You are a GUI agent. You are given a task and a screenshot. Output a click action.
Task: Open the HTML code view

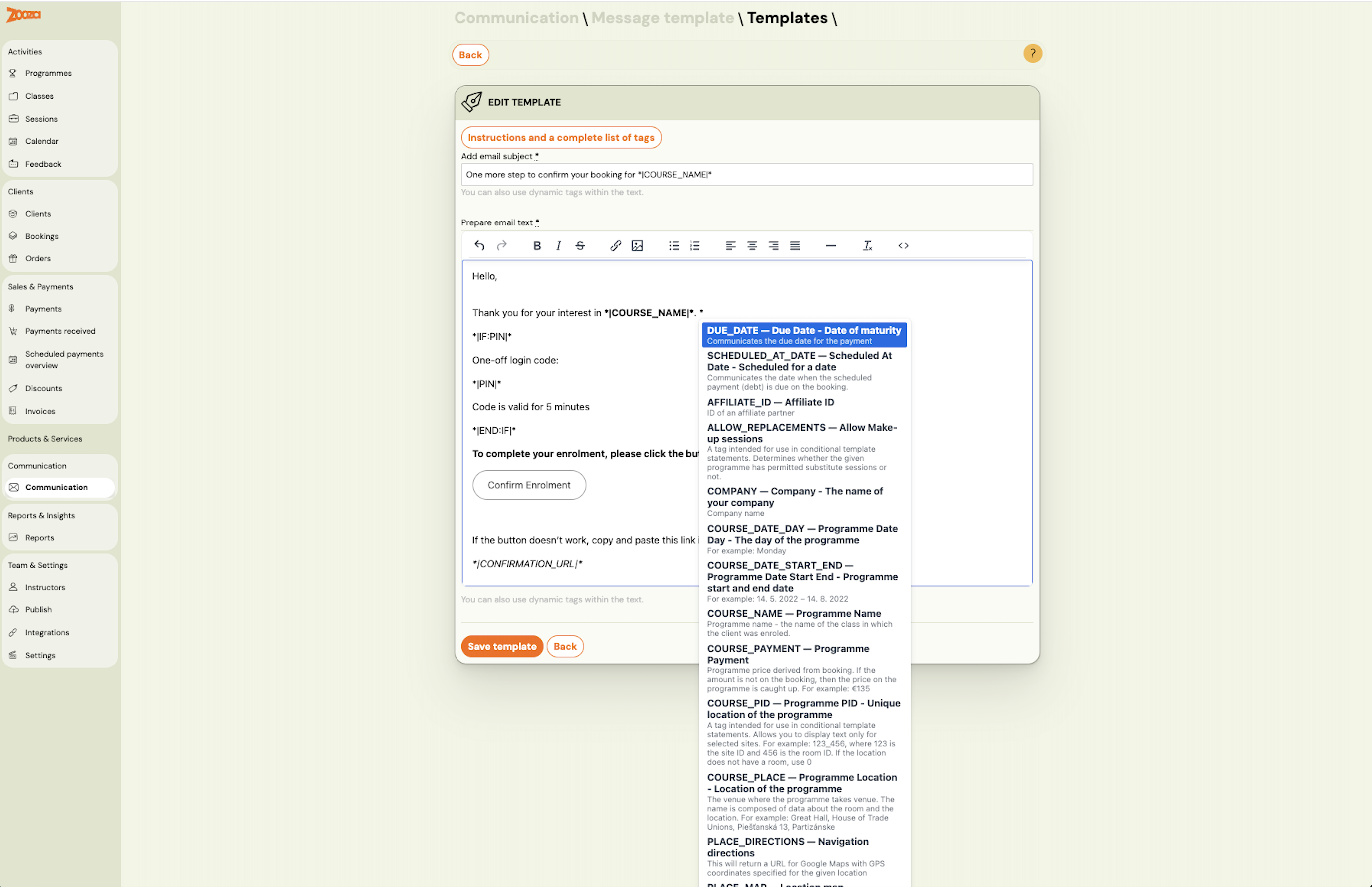(x=903, y=245)
